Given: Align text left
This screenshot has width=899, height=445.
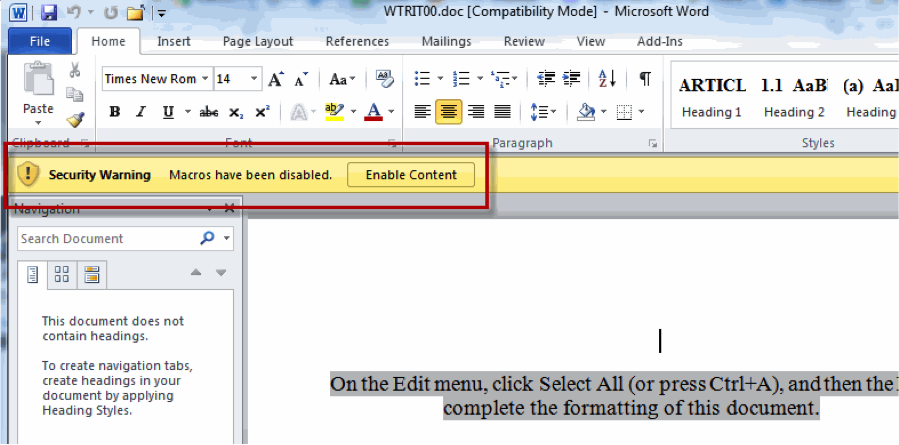Looking at the screenshot, I should [423, 112].
